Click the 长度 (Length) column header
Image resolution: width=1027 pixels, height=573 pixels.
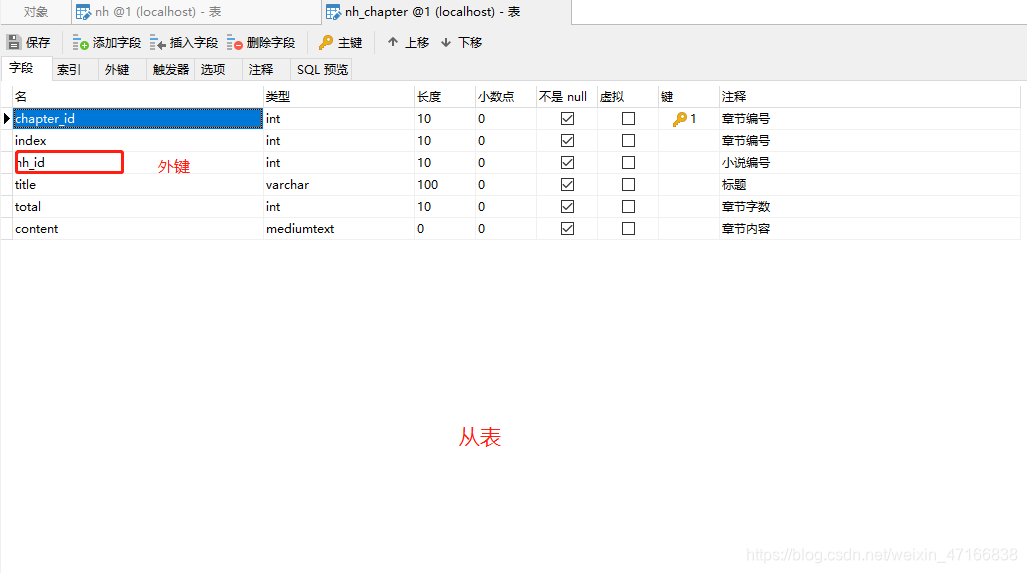[445, 96]
